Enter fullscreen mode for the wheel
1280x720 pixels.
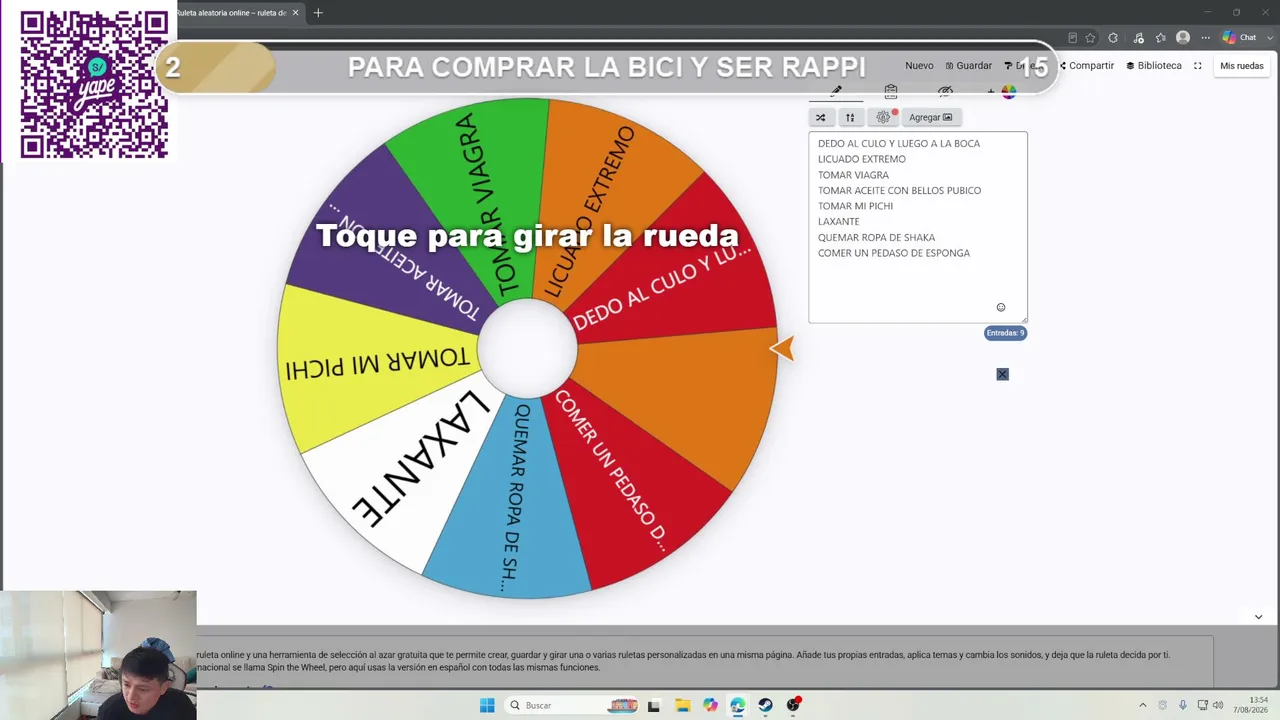(1198, 66)
